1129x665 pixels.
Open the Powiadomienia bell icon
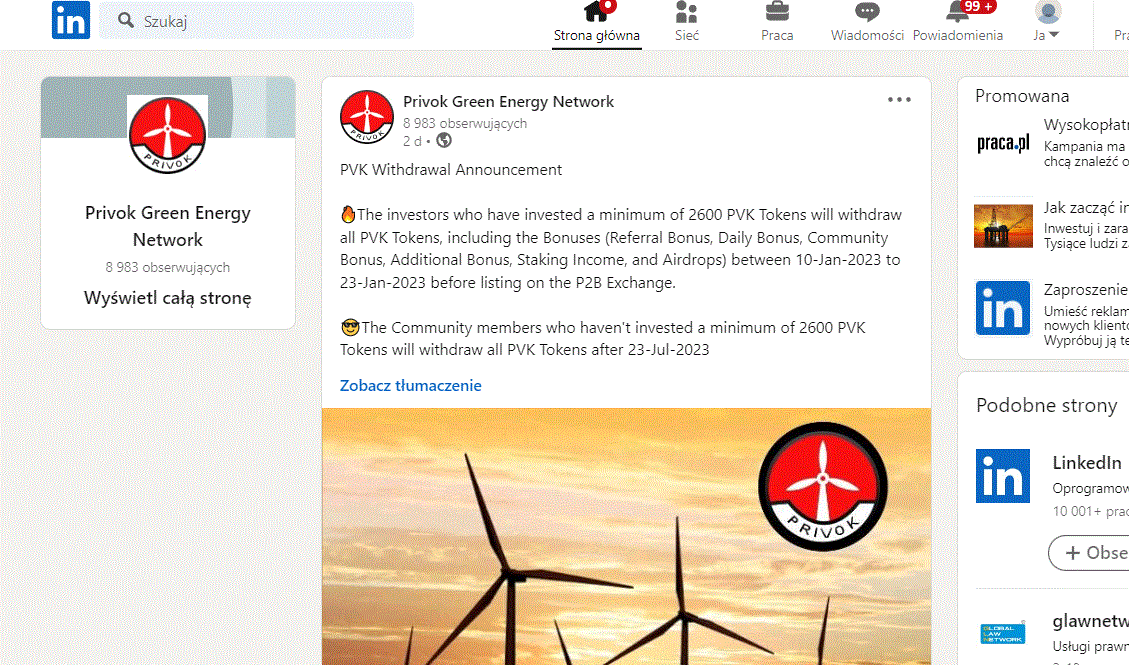(957, 13)
